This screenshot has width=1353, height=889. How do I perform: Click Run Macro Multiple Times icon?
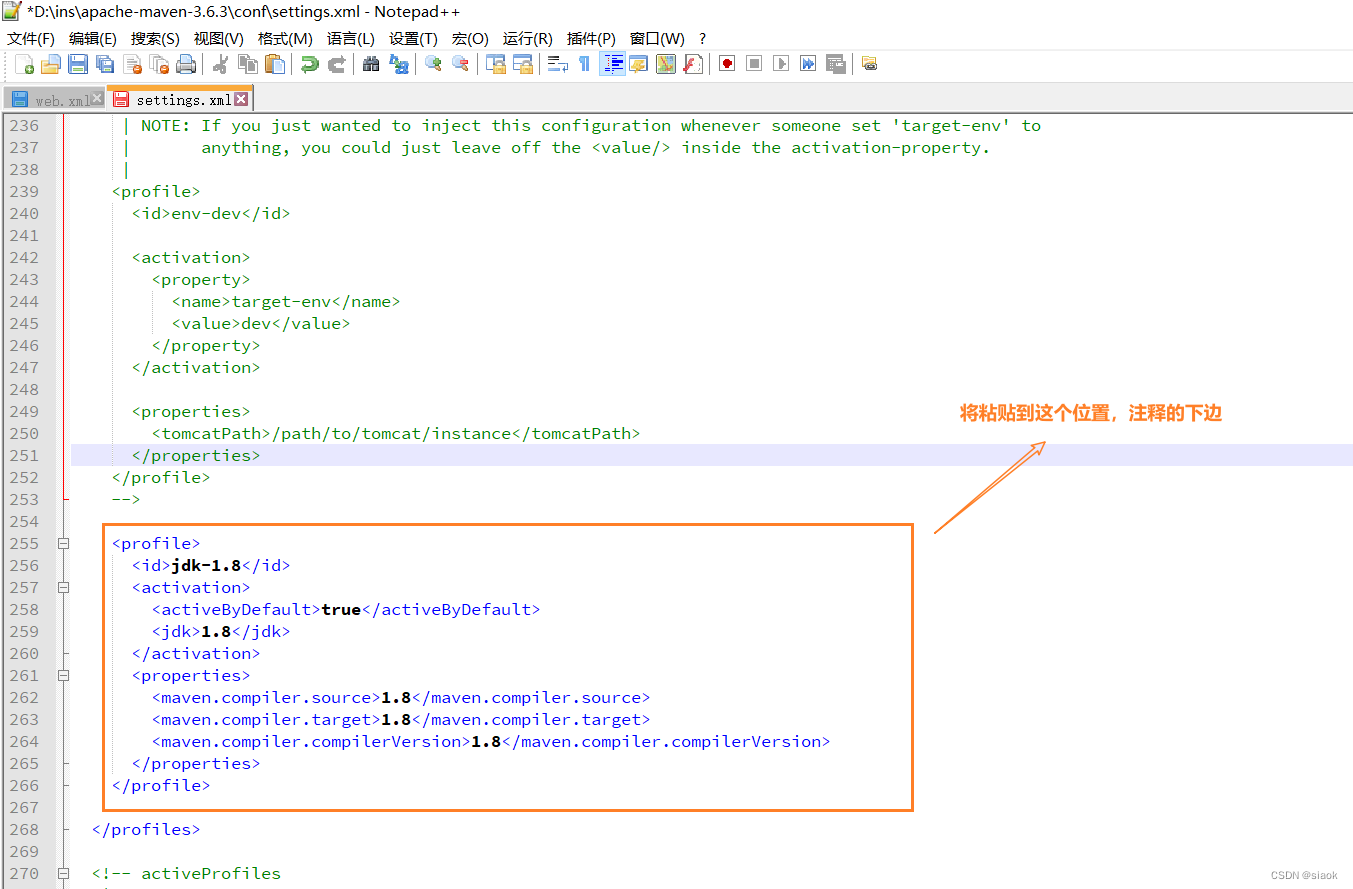pos(808,64)
